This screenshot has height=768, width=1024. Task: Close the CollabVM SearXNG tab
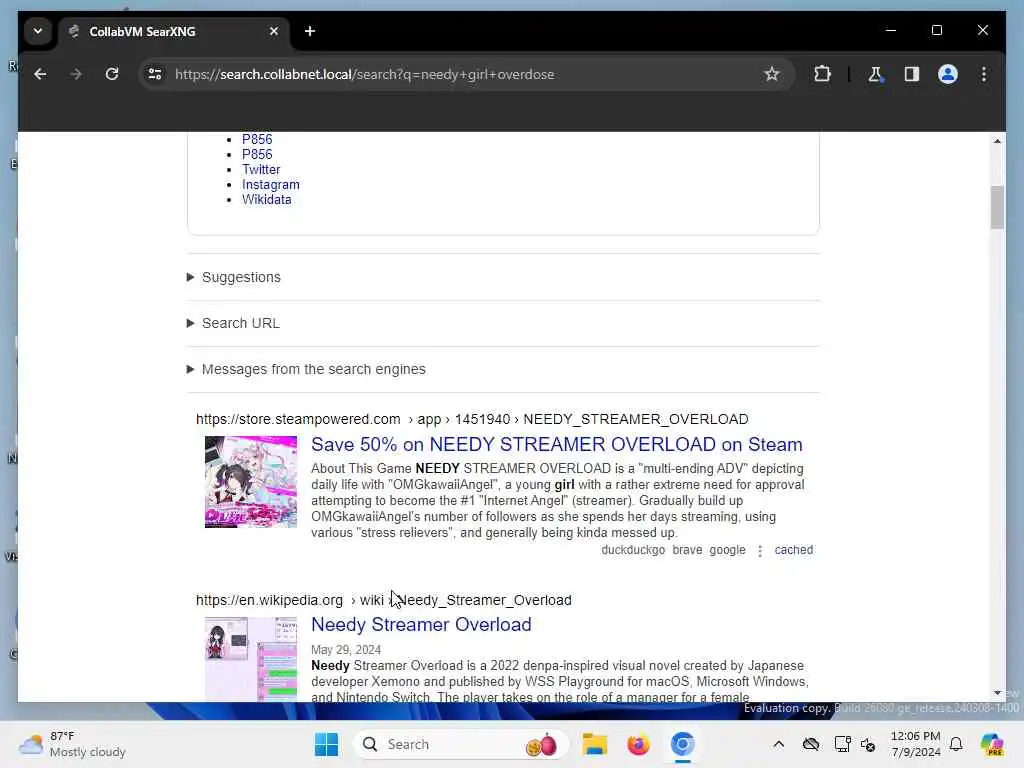click(x=274, y=31)
